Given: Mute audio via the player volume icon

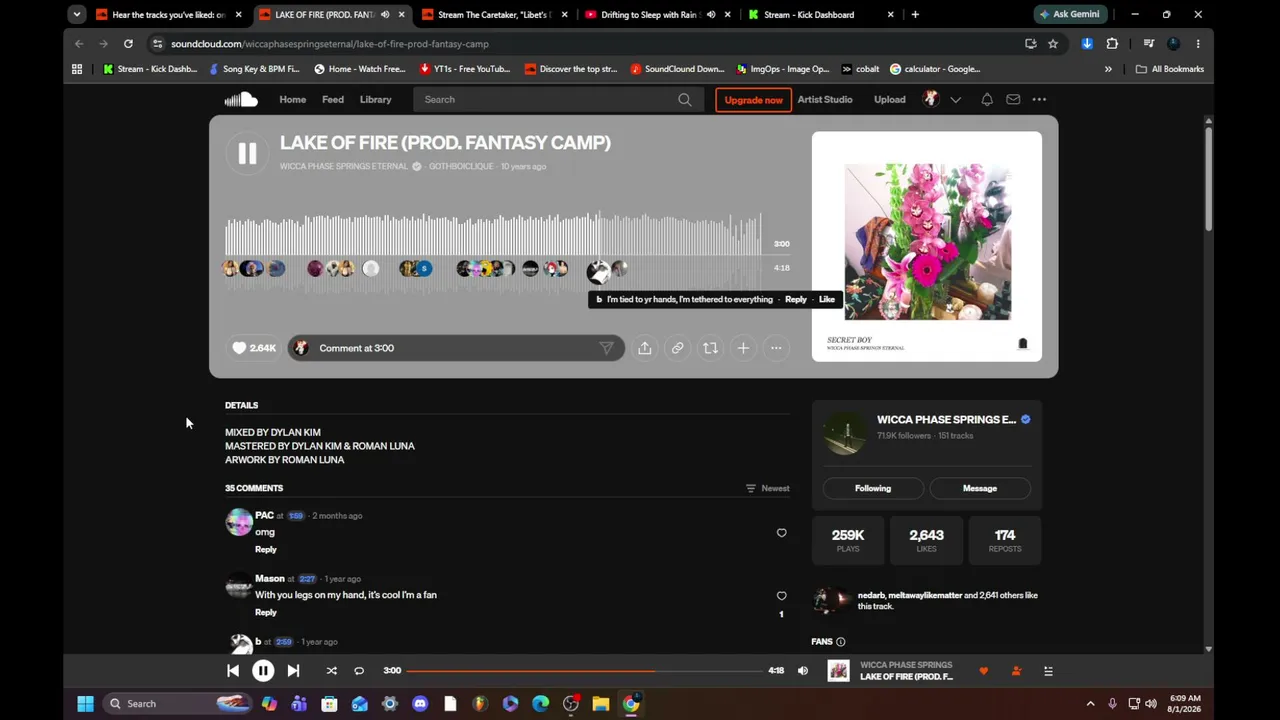Looking at the screenshot, I should [803, 671].
